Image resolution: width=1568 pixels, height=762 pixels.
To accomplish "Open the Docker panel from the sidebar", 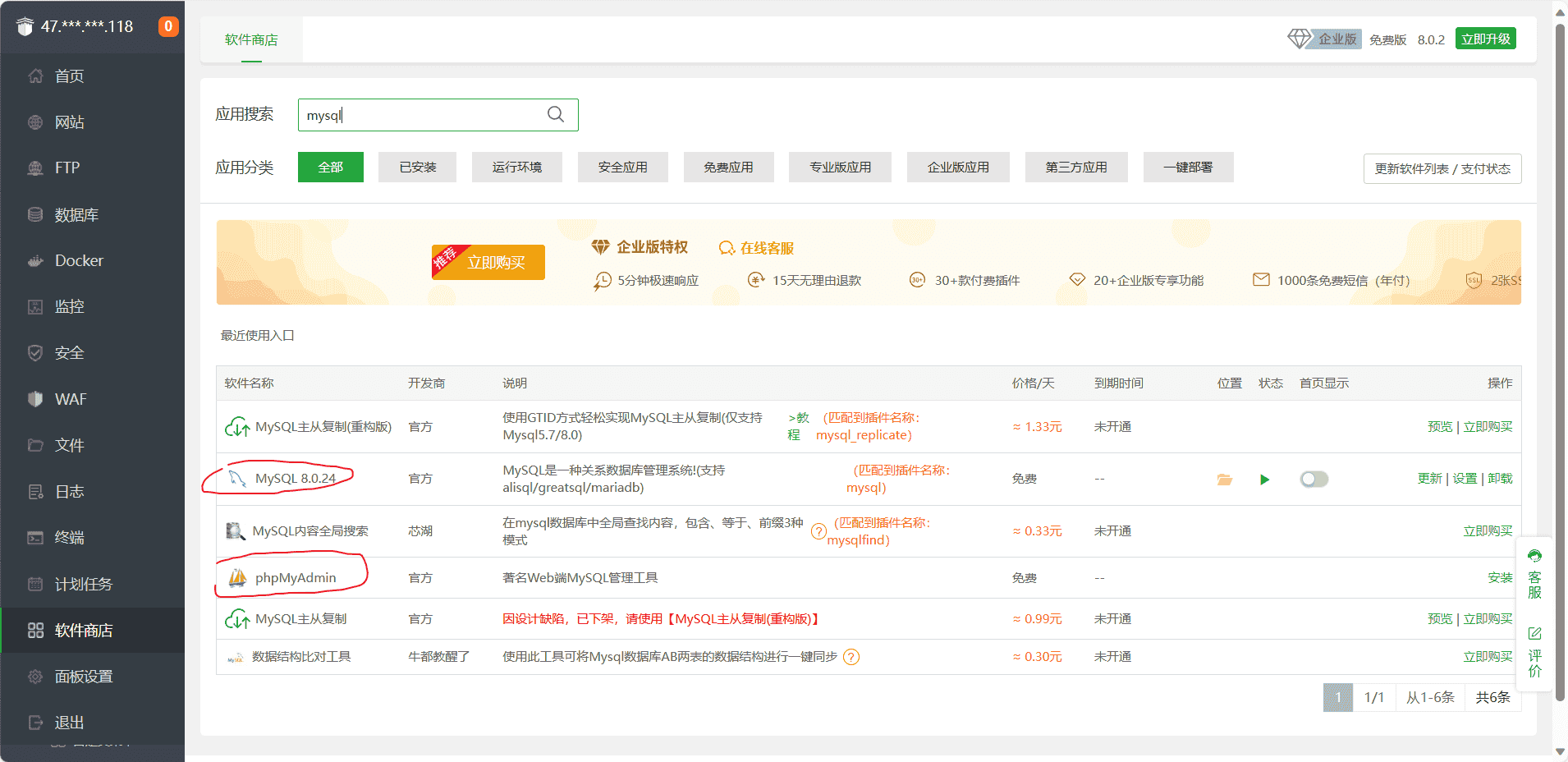I will pos(78,260).
